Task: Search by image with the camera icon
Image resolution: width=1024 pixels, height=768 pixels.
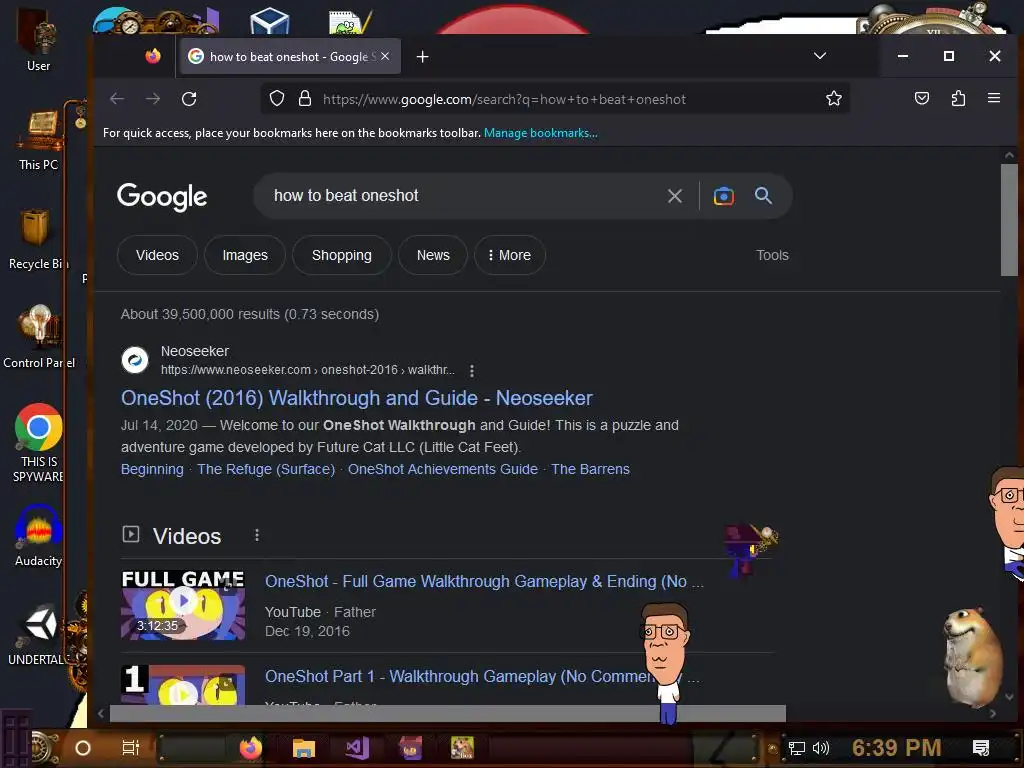Action: (723, 196)
